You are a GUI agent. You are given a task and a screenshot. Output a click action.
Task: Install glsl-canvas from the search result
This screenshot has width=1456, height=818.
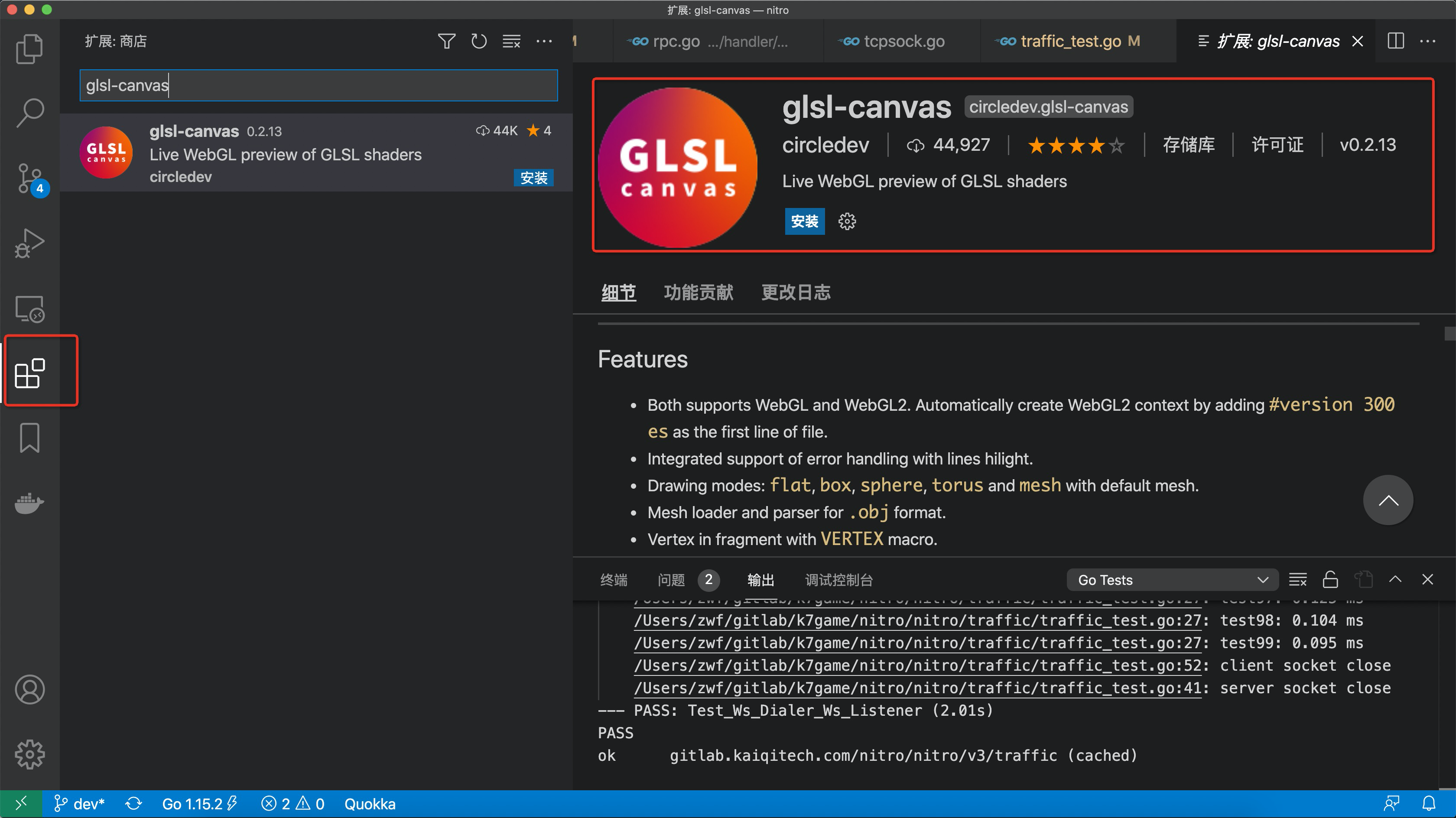point(533,178)
